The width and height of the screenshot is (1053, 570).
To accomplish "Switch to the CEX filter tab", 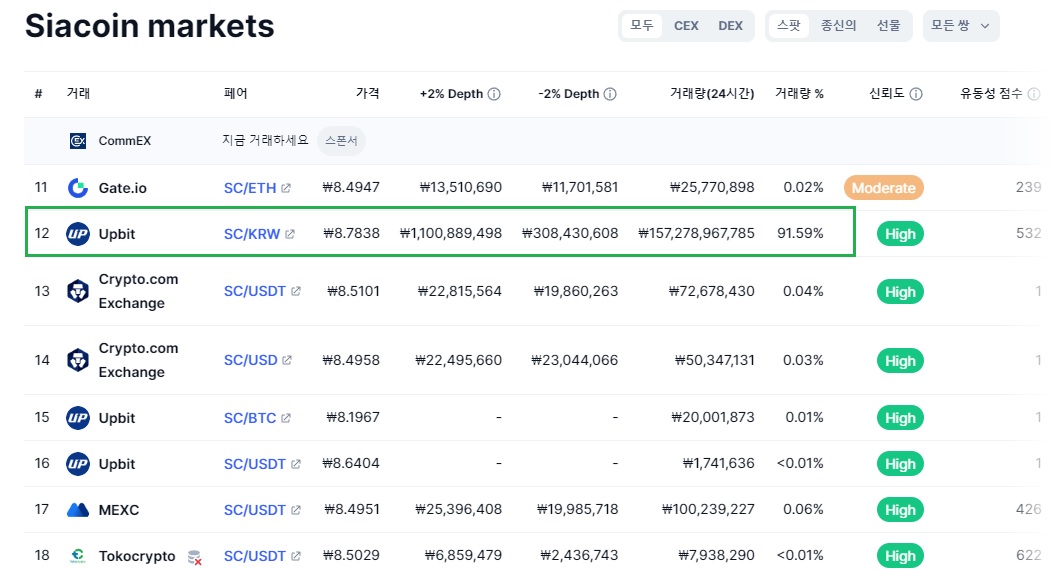I will [686, 26].
